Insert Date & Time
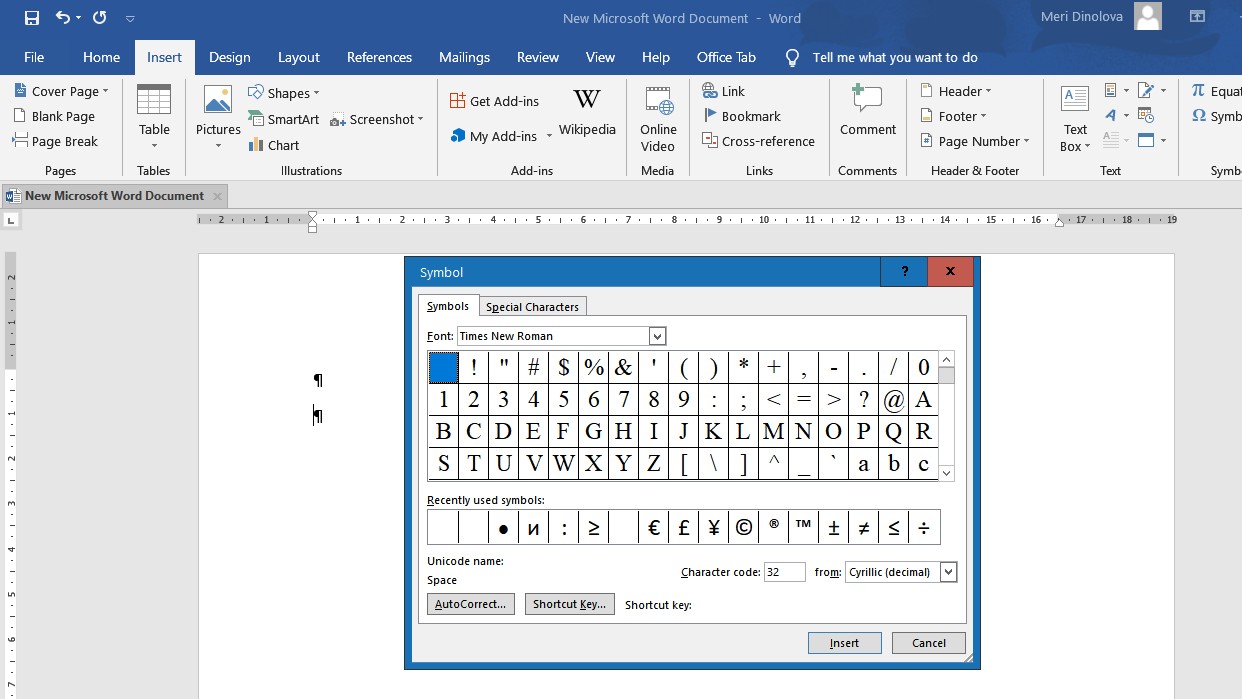 pos(1145,115)
